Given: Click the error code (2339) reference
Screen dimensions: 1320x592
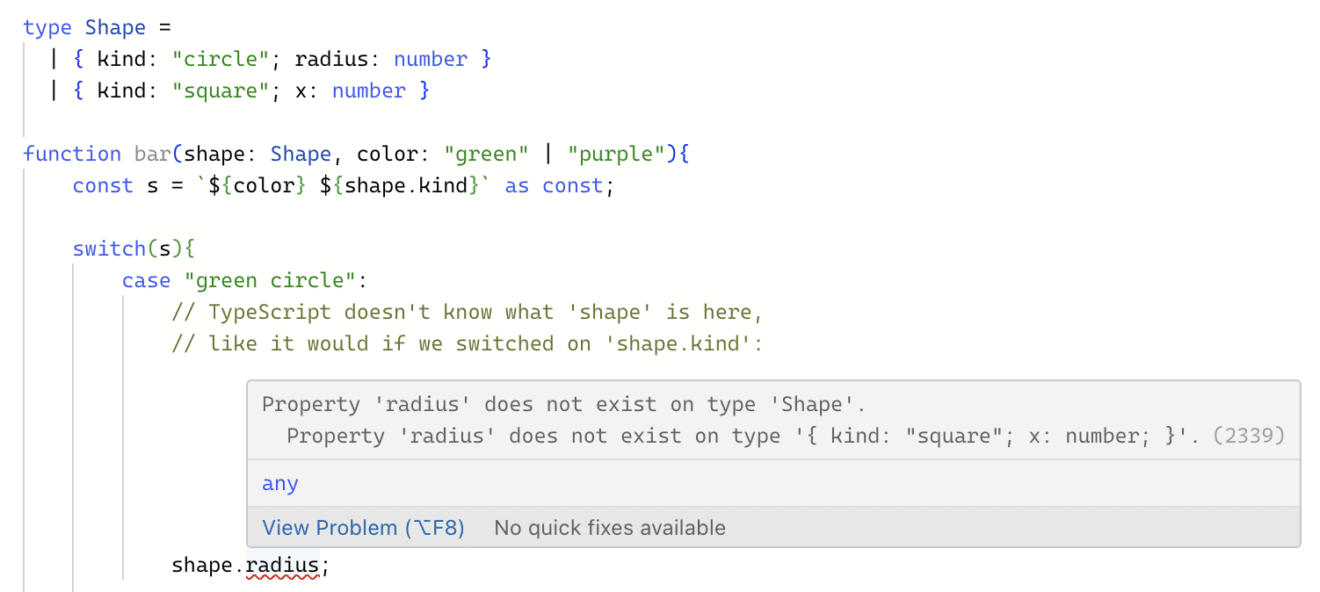Looking at the screenshot, I should click(1249, 435).
